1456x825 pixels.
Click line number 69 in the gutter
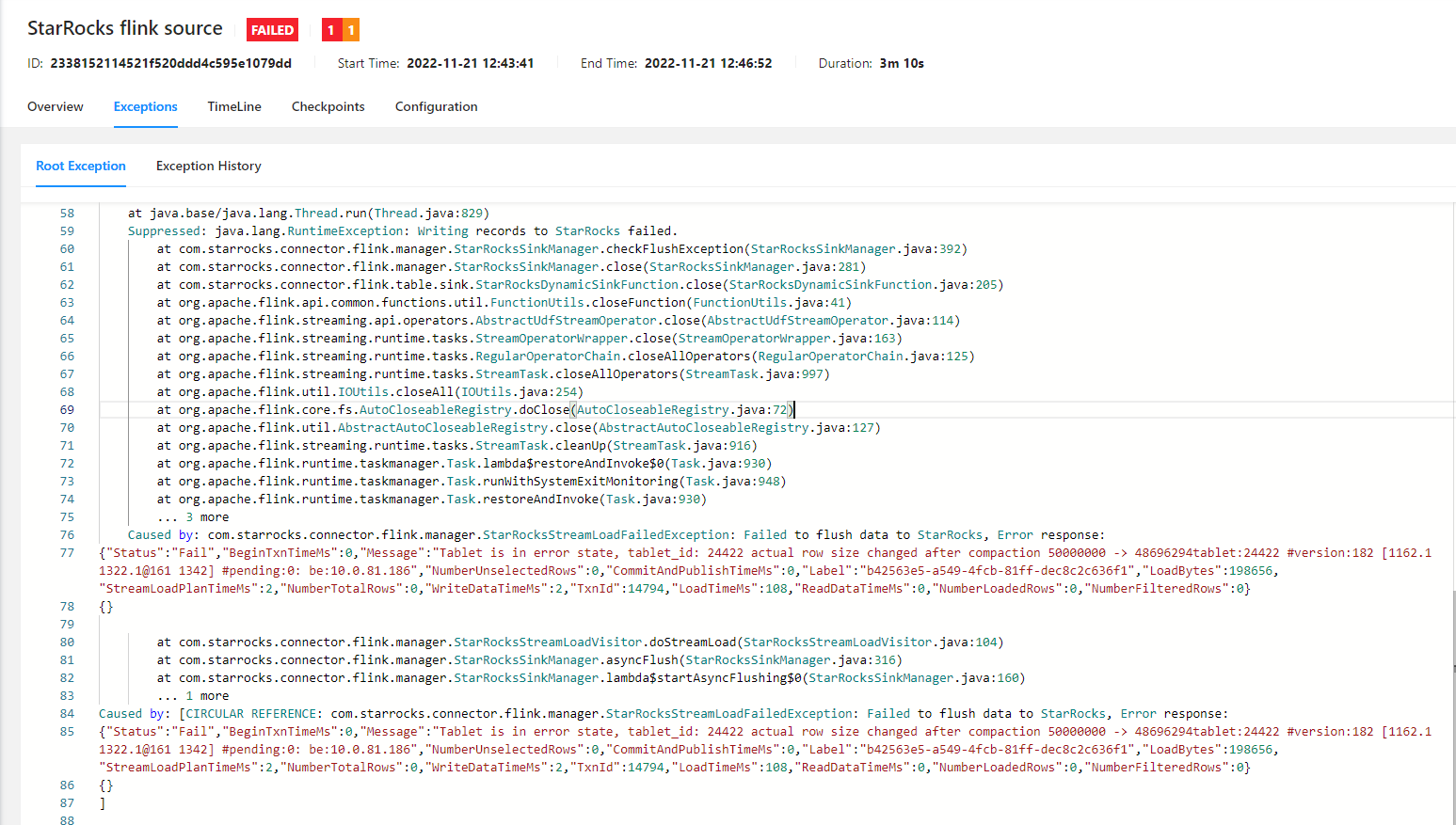coord(67,410)
